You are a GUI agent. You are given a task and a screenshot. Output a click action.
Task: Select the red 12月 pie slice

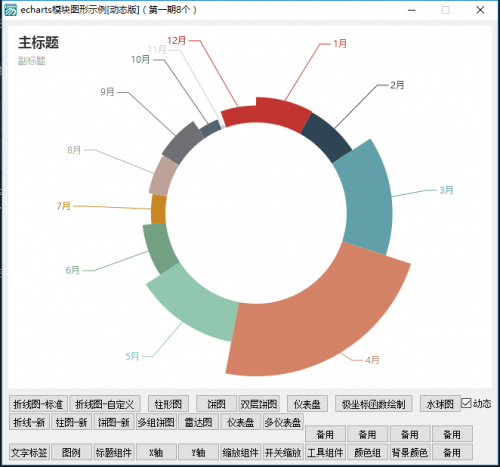tap(240, 116)
